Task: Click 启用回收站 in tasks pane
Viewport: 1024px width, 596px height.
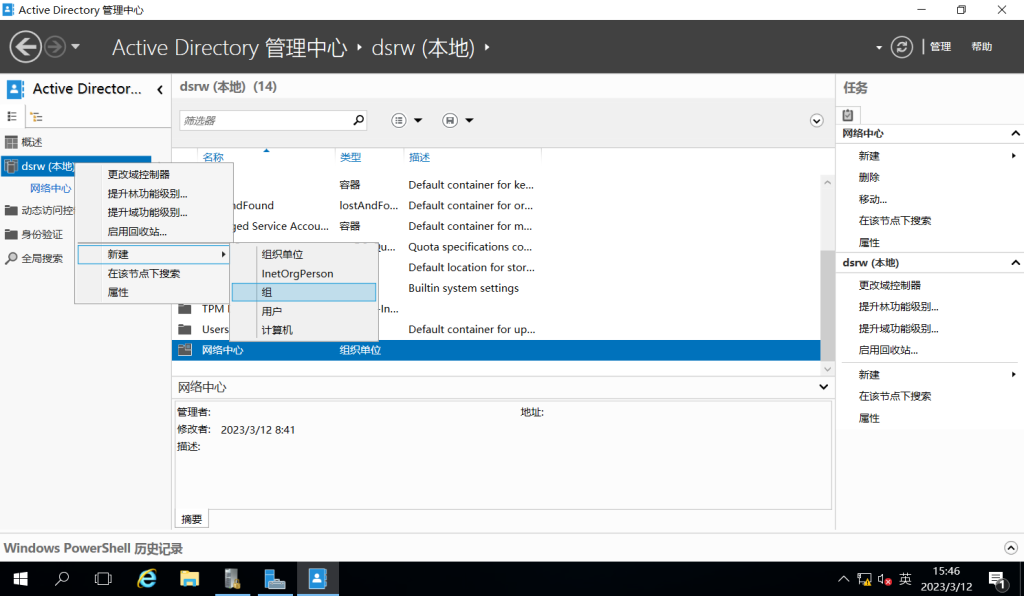Action: coord(888,350)
